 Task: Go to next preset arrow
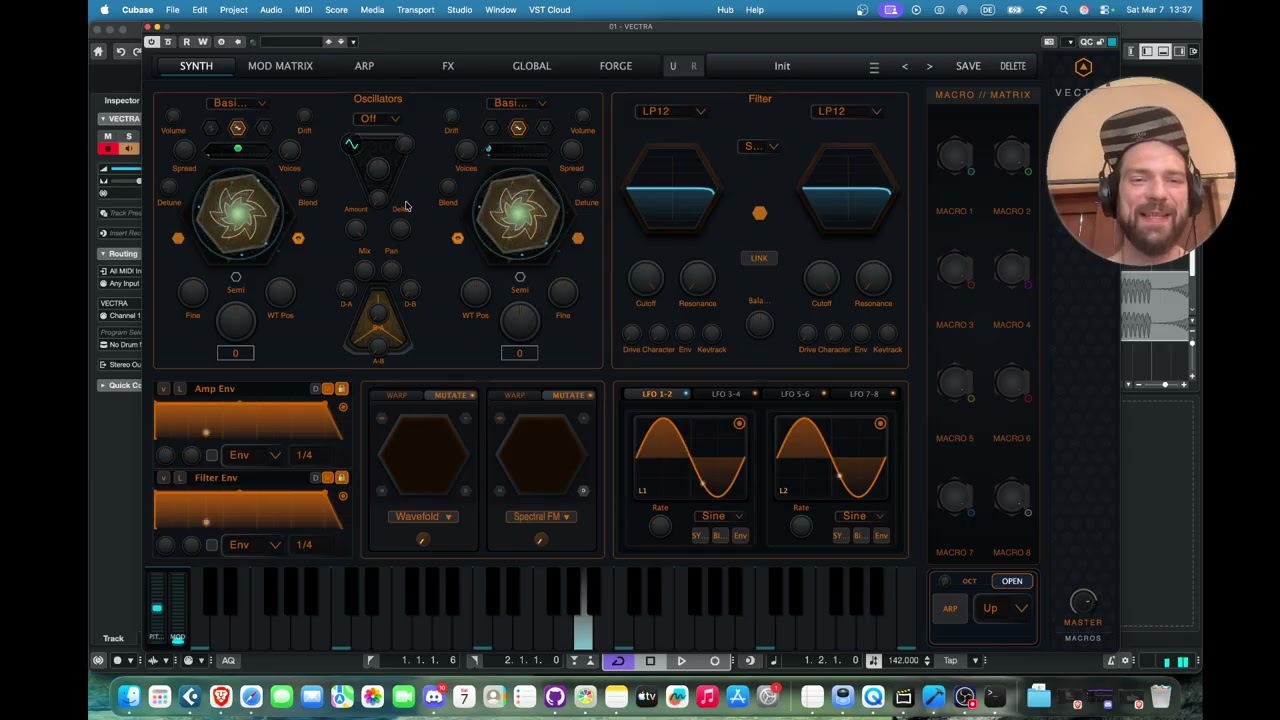[929, 67]
